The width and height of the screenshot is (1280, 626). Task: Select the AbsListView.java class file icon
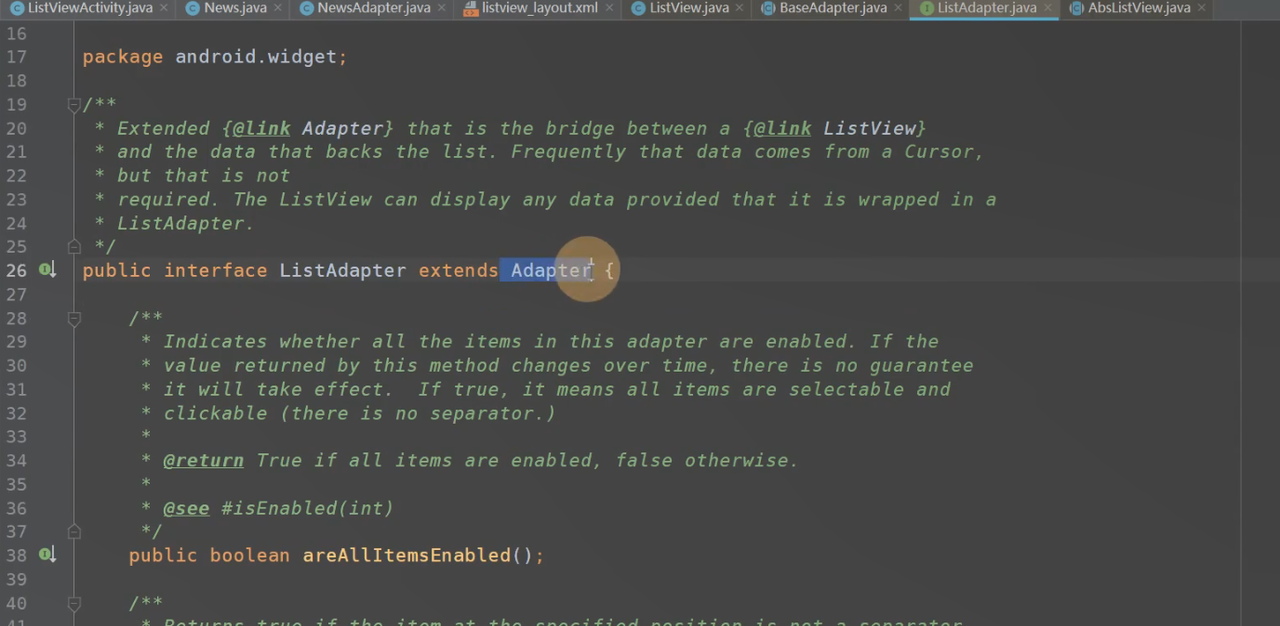(1077, 8)
